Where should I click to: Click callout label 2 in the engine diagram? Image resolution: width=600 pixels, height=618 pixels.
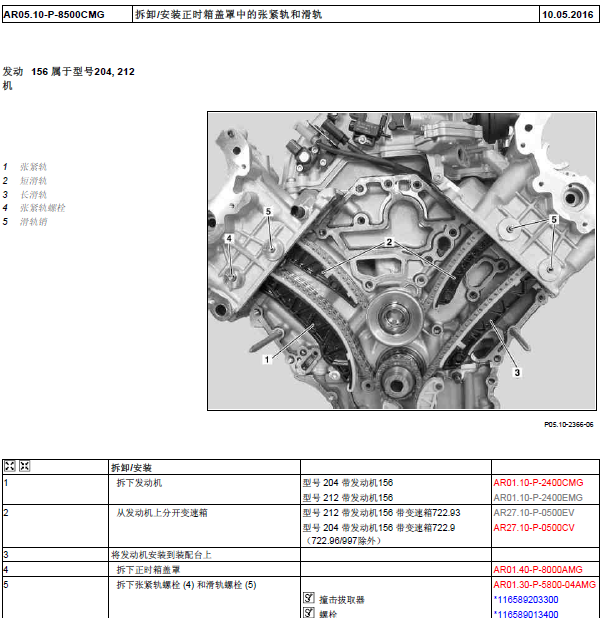click(x=389, y=242)
